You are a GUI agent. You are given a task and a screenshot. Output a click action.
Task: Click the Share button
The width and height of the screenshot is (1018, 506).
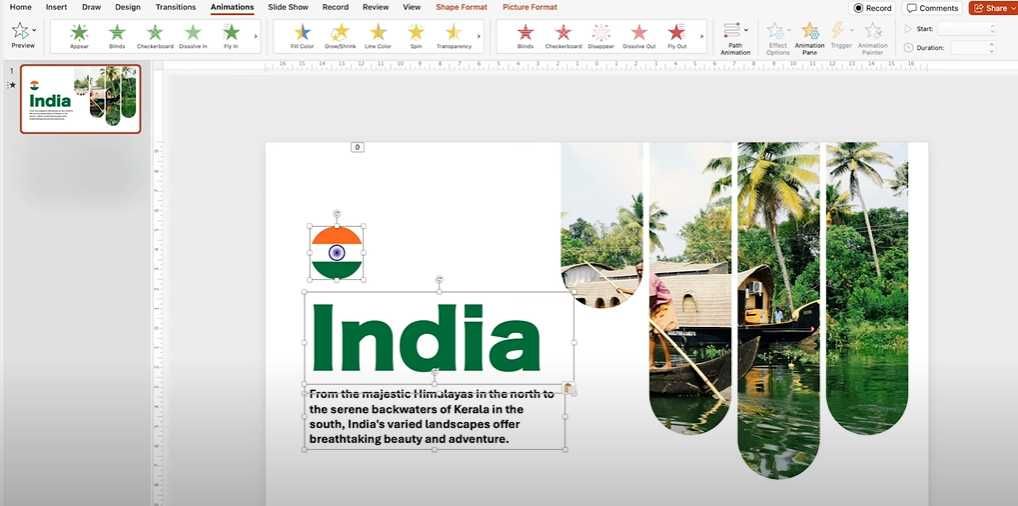pos(990,8)
